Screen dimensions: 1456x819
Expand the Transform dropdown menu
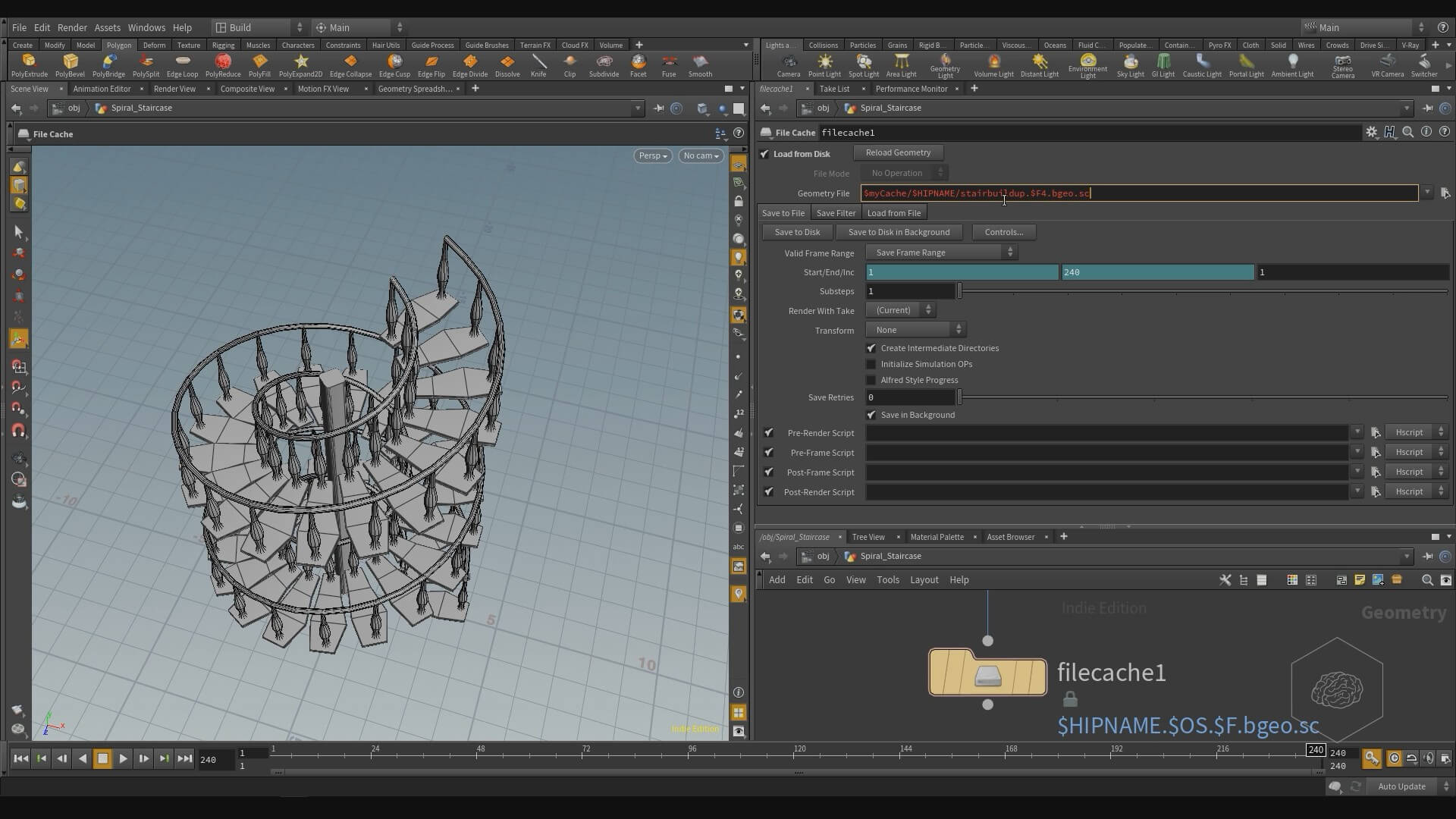[x=917, y=330]
